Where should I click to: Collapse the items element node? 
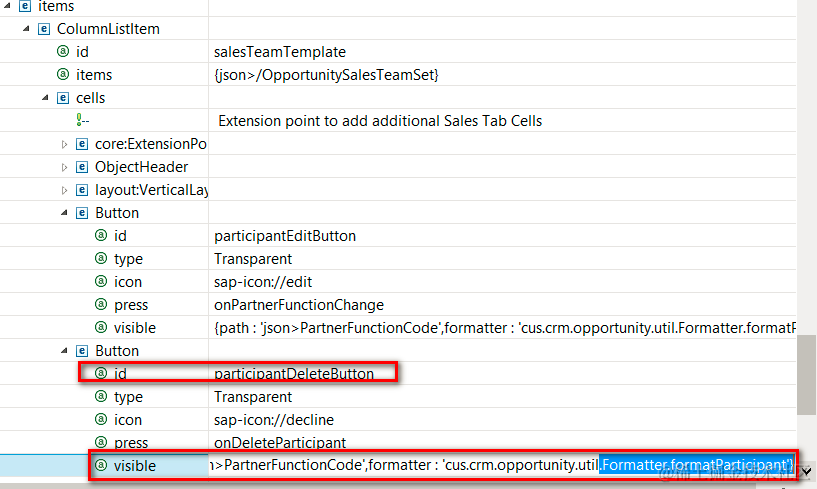[7, 5]
